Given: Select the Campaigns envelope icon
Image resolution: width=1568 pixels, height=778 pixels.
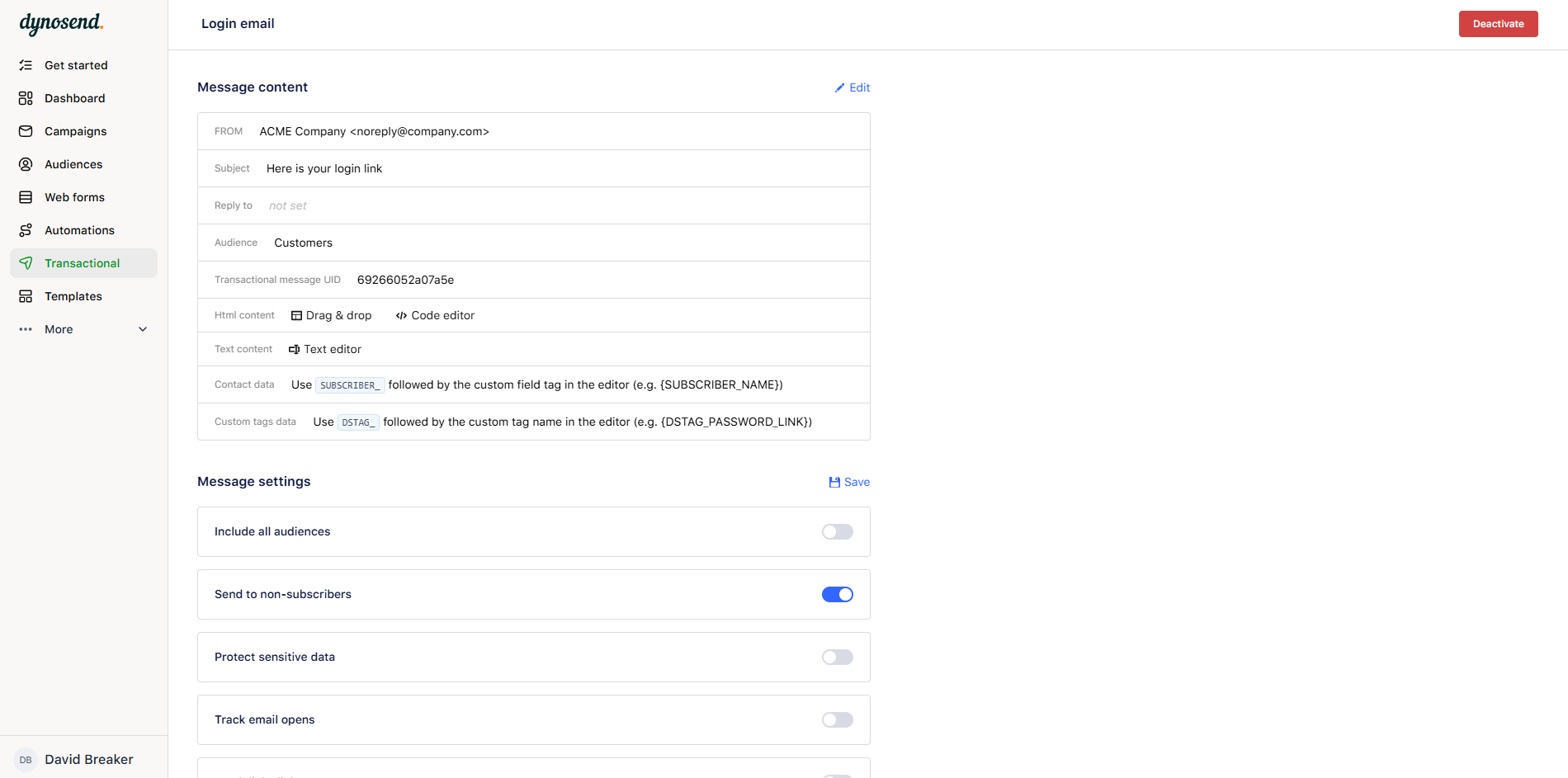Looking at the screenshot, I should tap(25, 131).
